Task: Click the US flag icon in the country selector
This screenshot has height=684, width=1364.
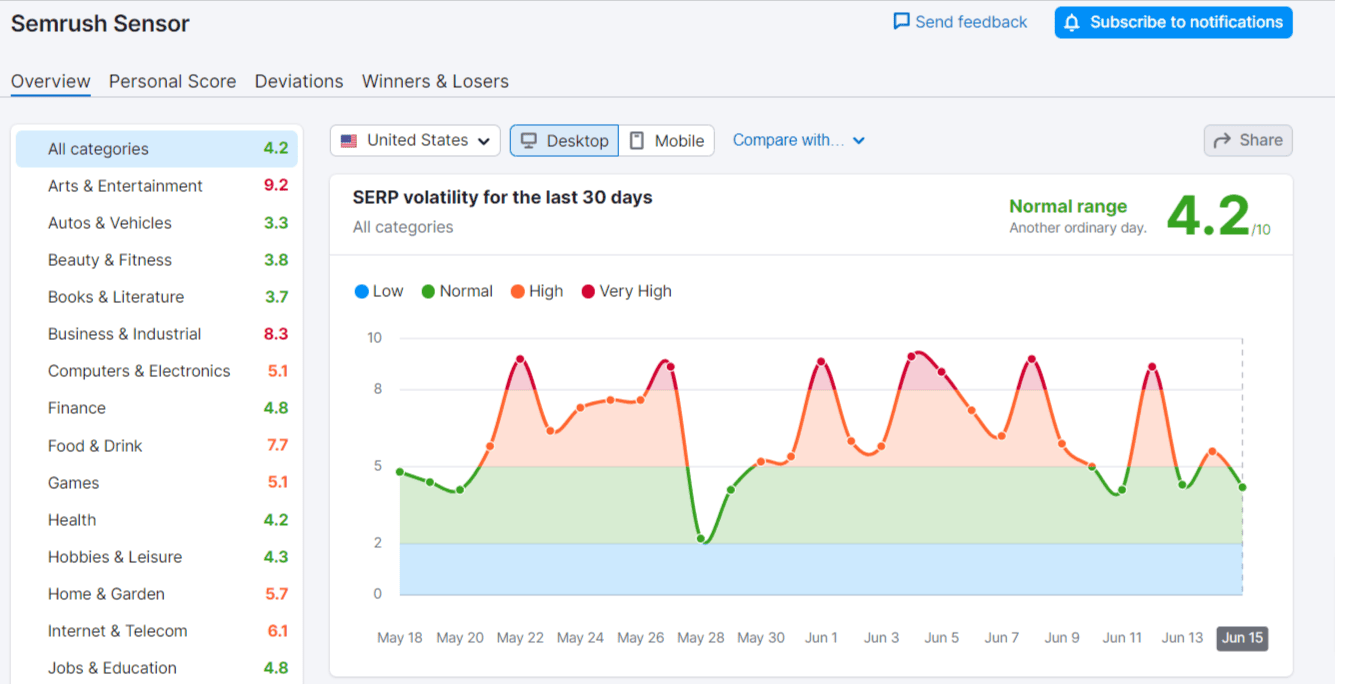Action: pyautogui.click(x=348, y=140)
